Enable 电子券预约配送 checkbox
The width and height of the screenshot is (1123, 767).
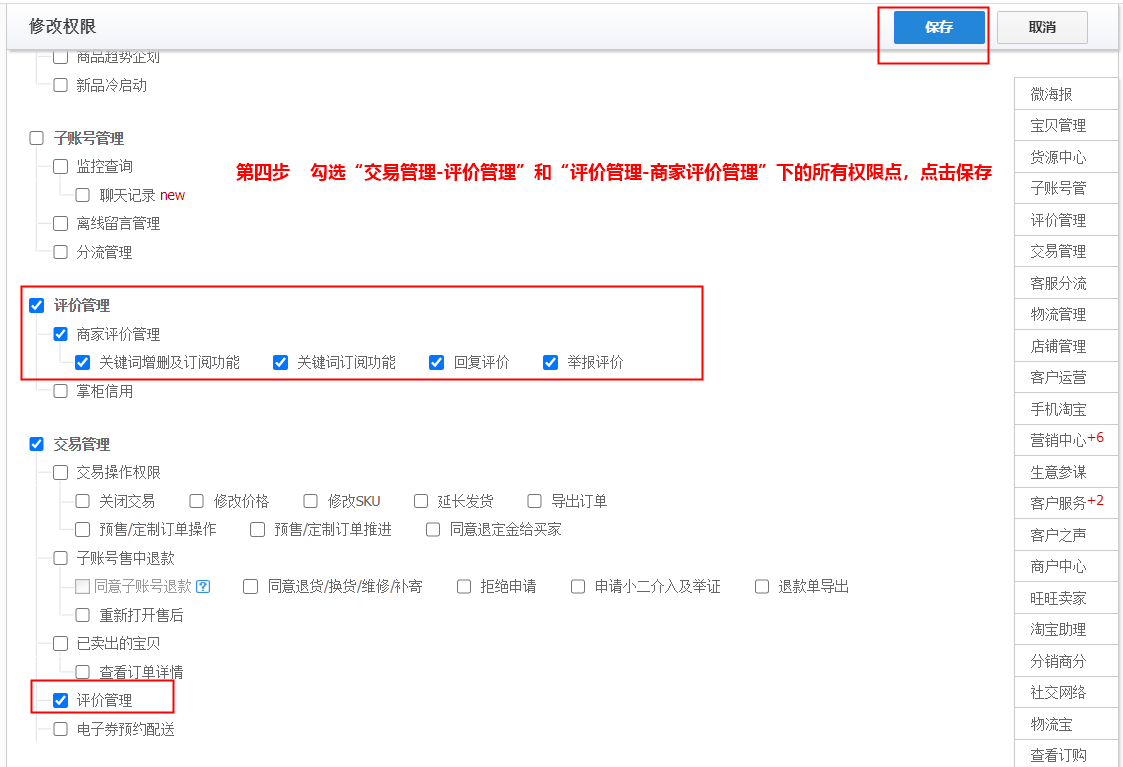click(61, 729)
